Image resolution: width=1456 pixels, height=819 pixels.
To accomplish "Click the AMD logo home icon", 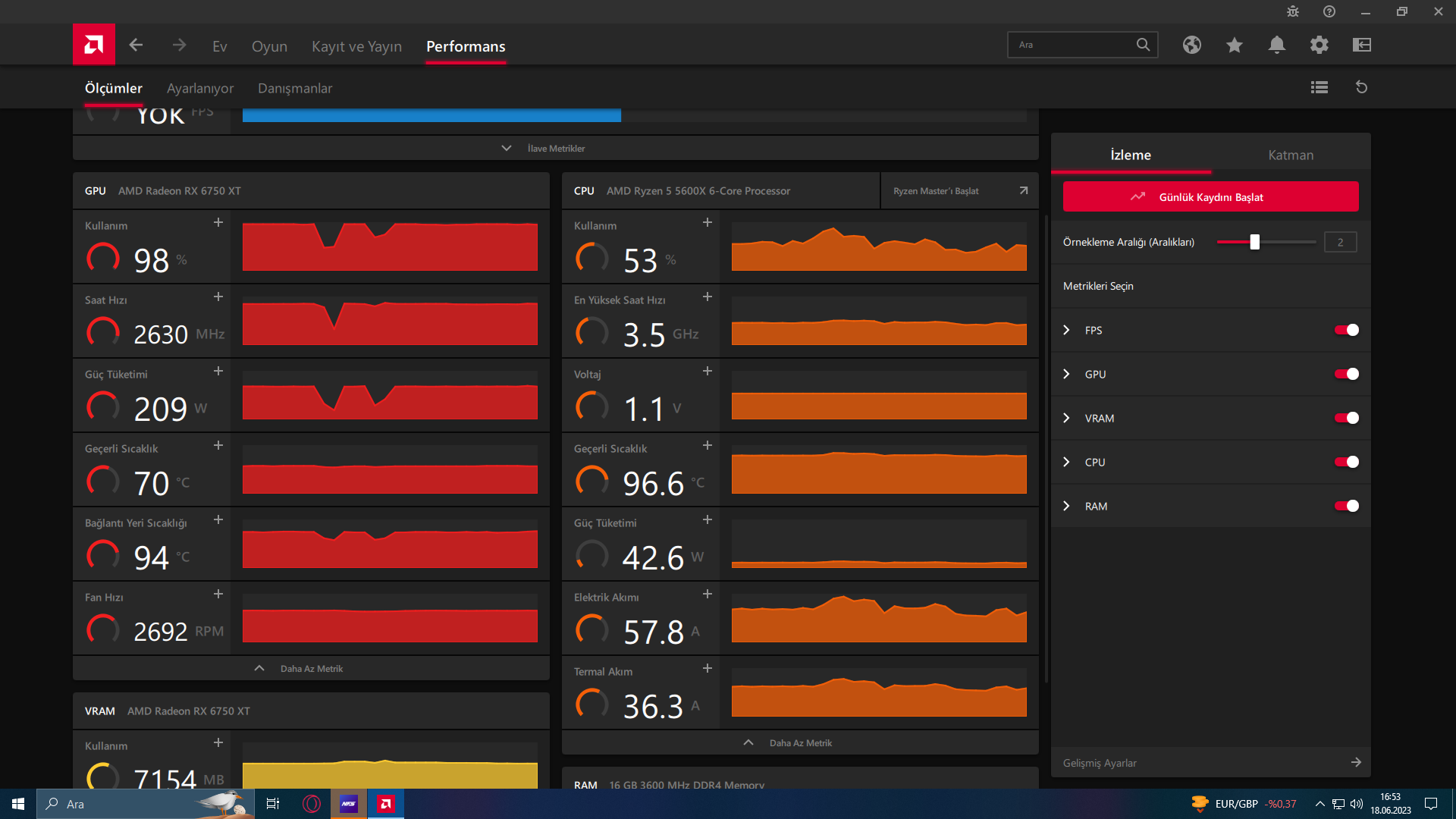I will point(94,45).
